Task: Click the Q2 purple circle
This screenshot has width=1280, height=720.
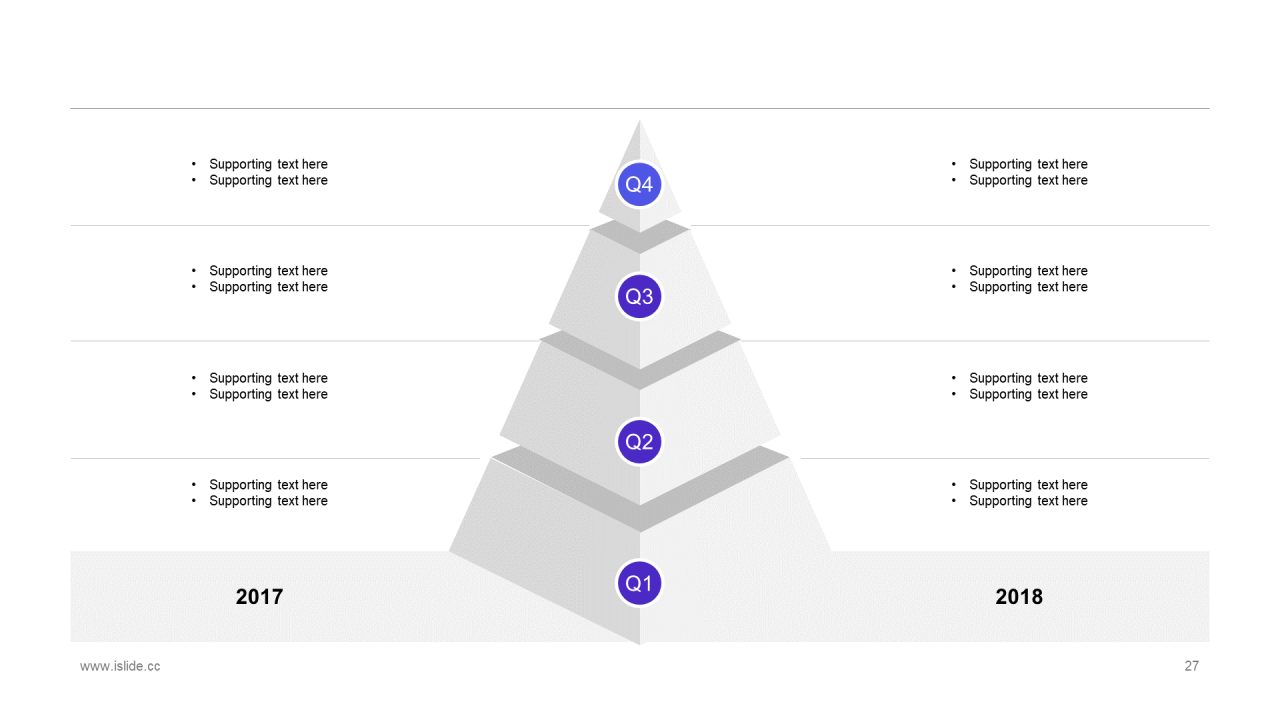Action: (639, 441)
